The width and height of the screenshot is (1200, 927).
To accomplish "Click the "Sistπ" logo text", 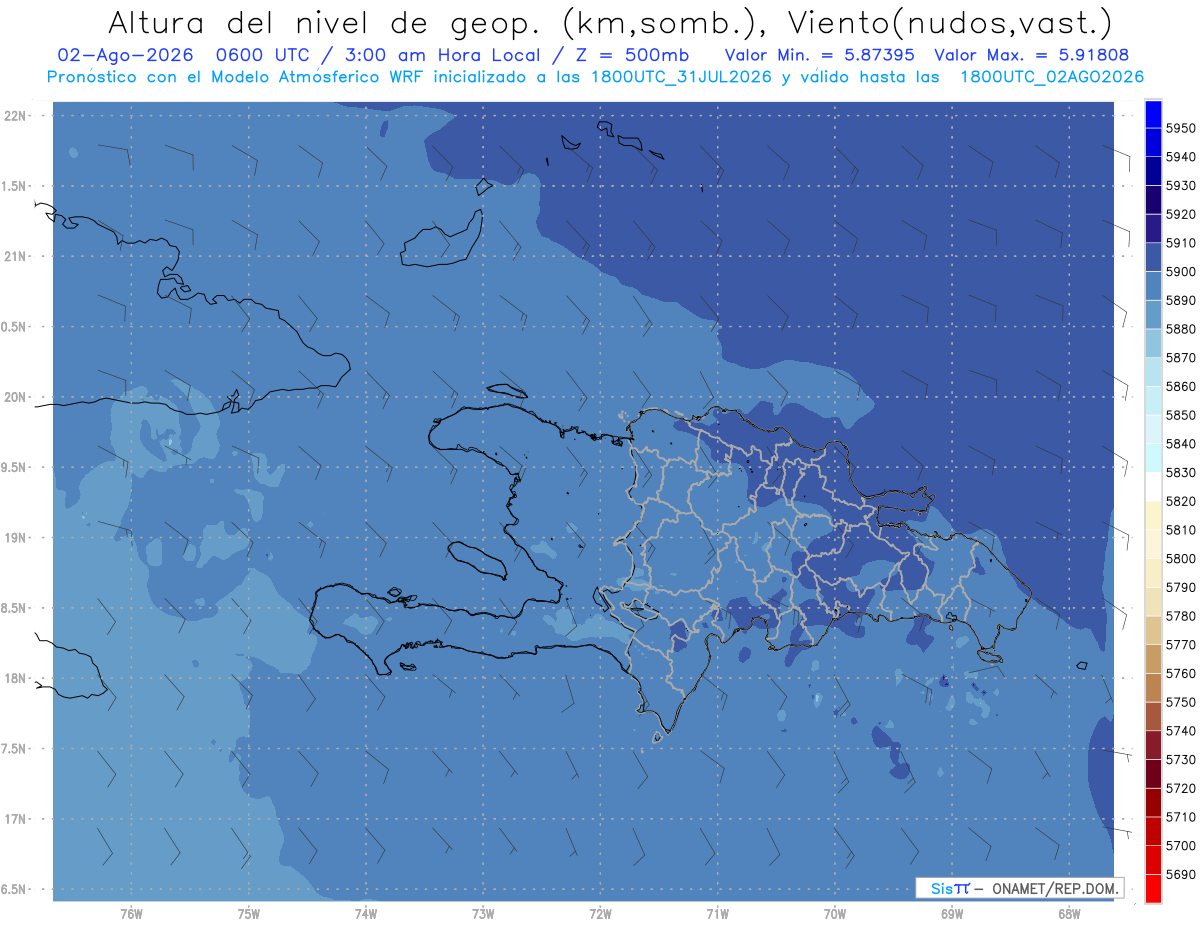I will coord(949,888).
